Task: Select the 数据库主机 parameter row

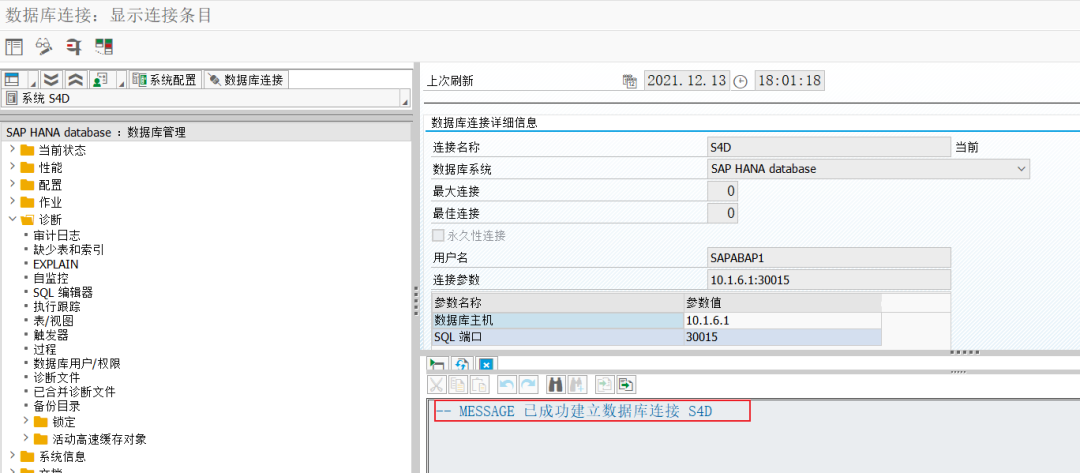Action: point(656,320)
